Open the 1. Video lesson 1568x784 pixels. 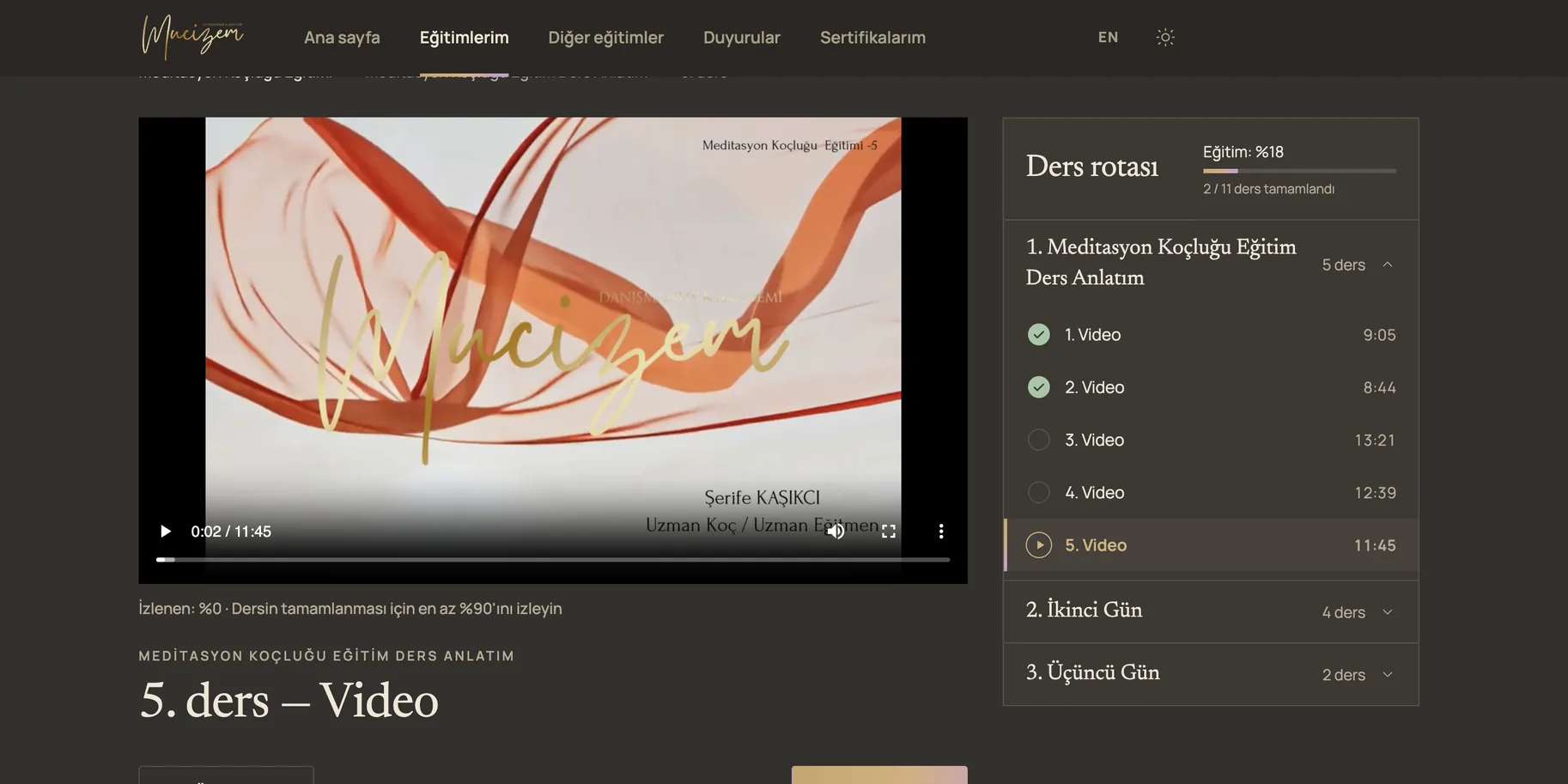1211,335
